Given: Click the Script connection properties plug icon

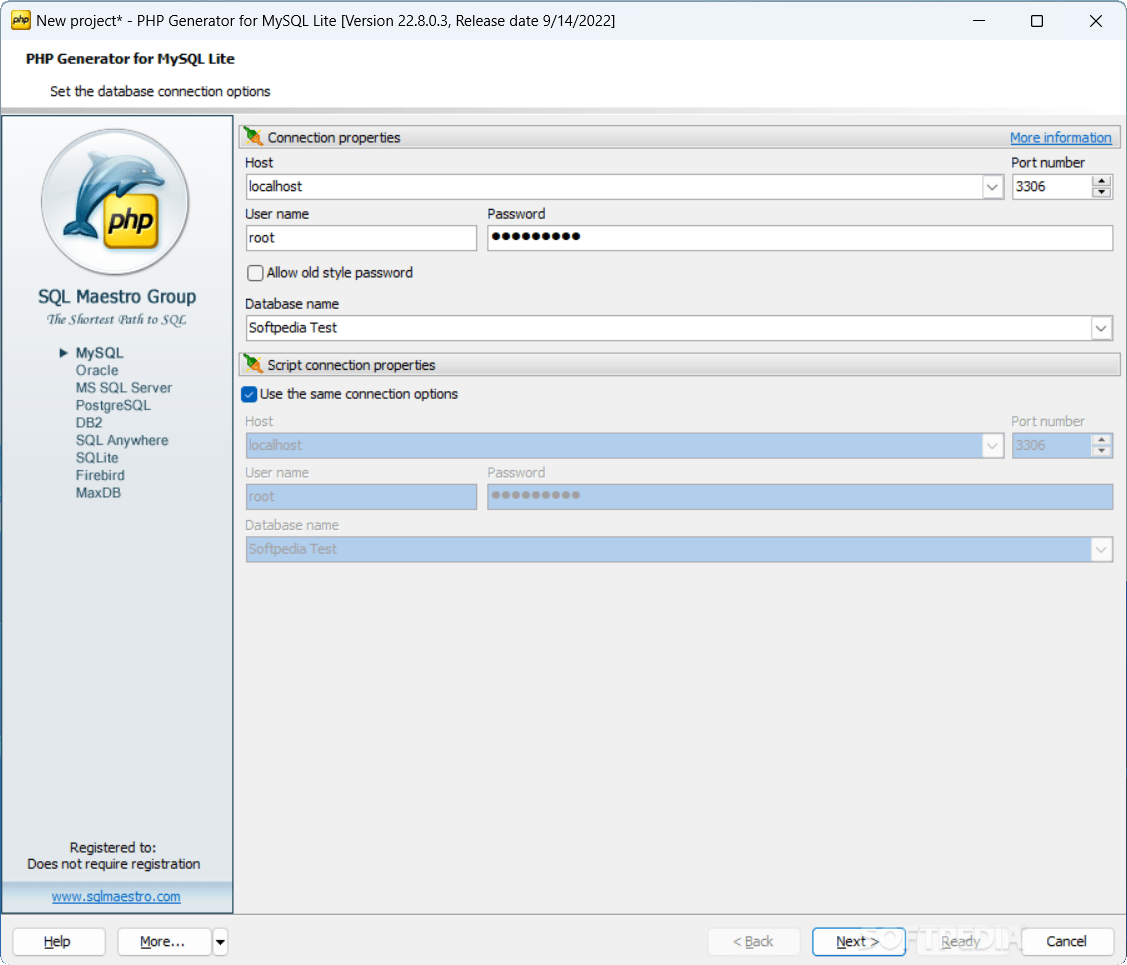Looking at the screenshot, I should (x=253, y=364).
